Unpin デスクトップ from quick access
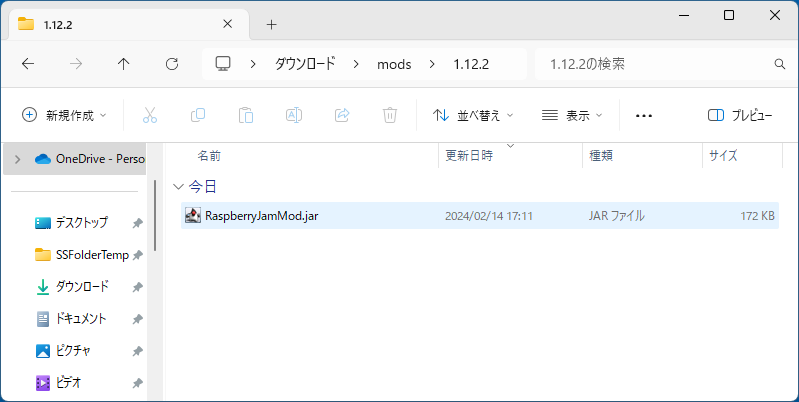The image size is (799, 402). point(137,222)
